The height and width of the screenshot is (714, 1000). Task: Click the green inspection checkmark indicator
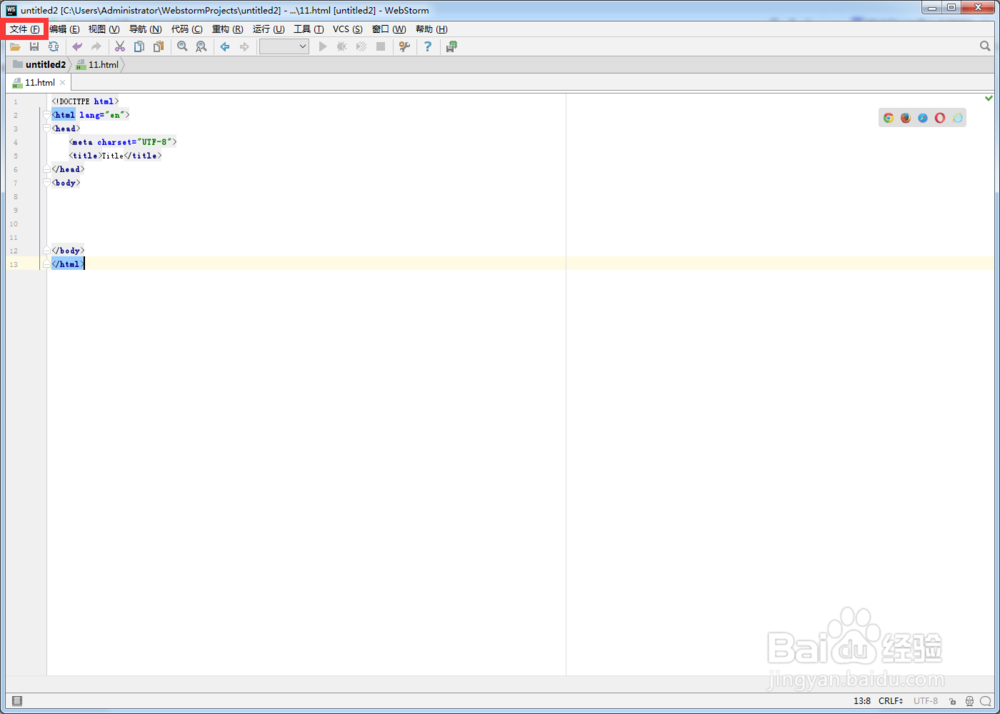(988, 98)
